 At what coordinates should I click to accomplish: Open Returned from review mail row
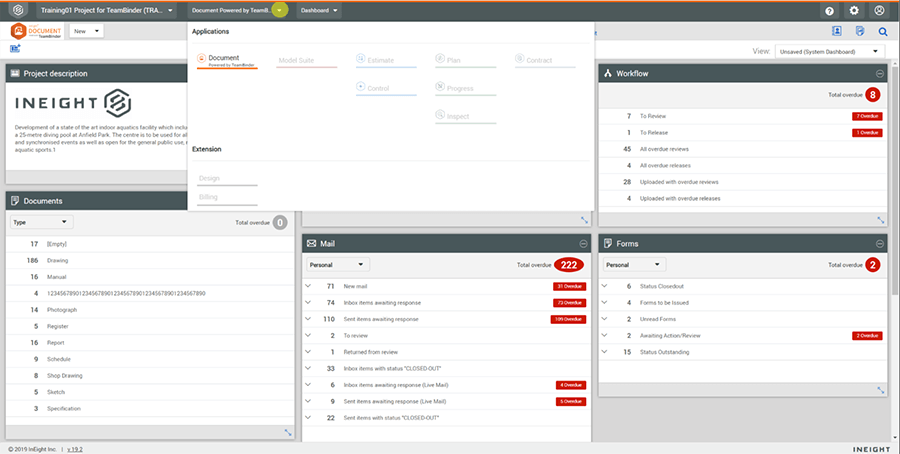tap(447, 352)
